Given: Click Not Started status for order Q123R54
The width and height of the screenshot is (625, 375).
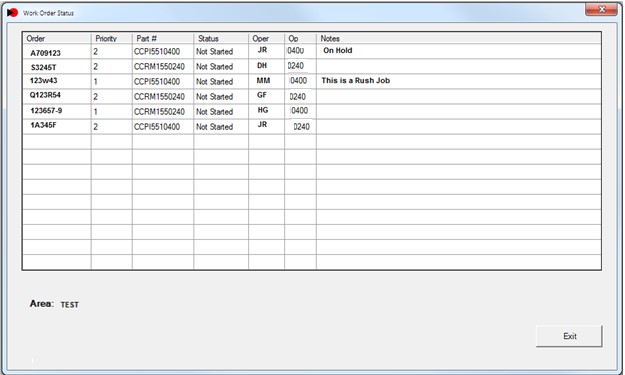Looking at the screenshot, I should click(214, 97).
